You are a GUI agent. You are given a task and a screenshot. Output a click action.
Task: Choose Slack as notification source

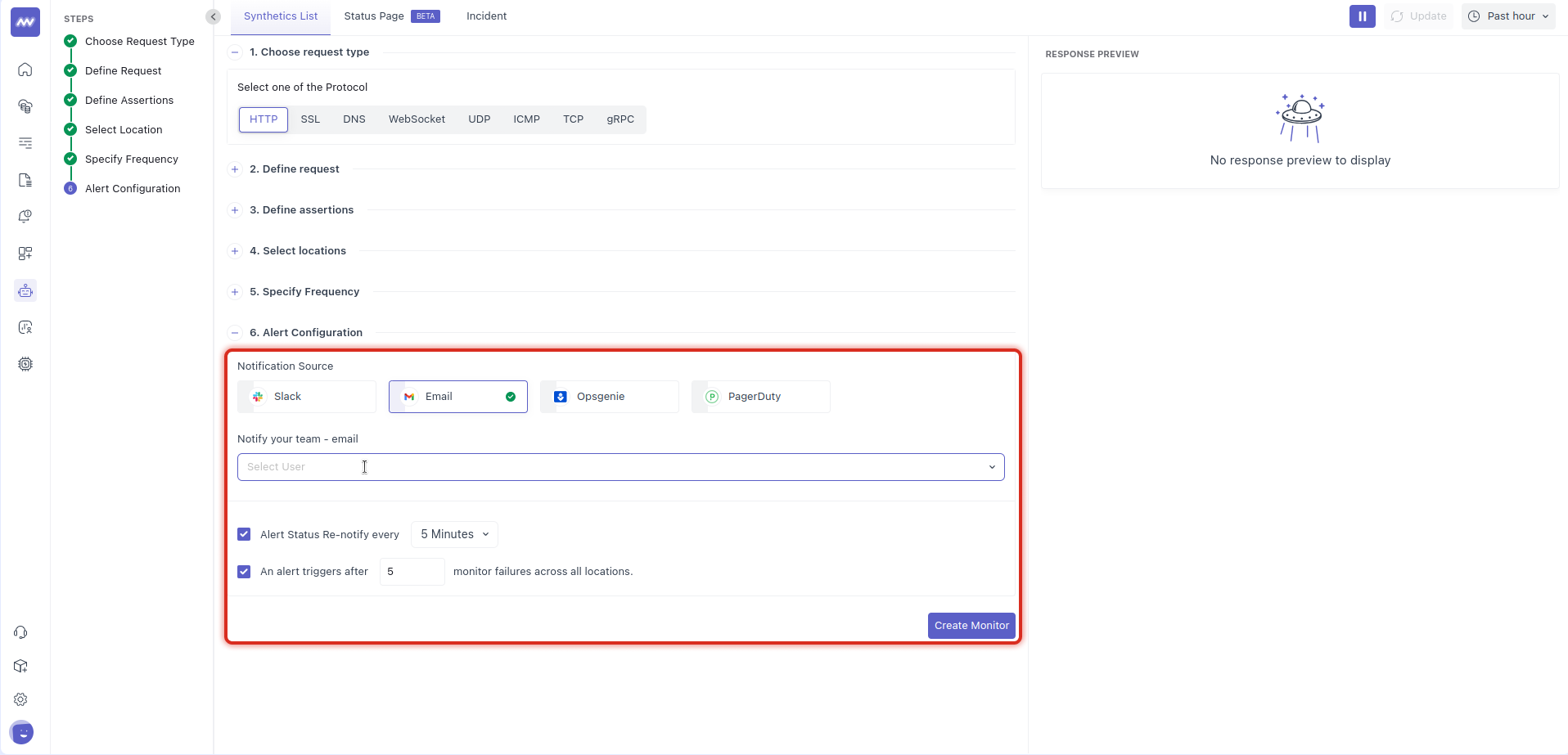point(307,397)
